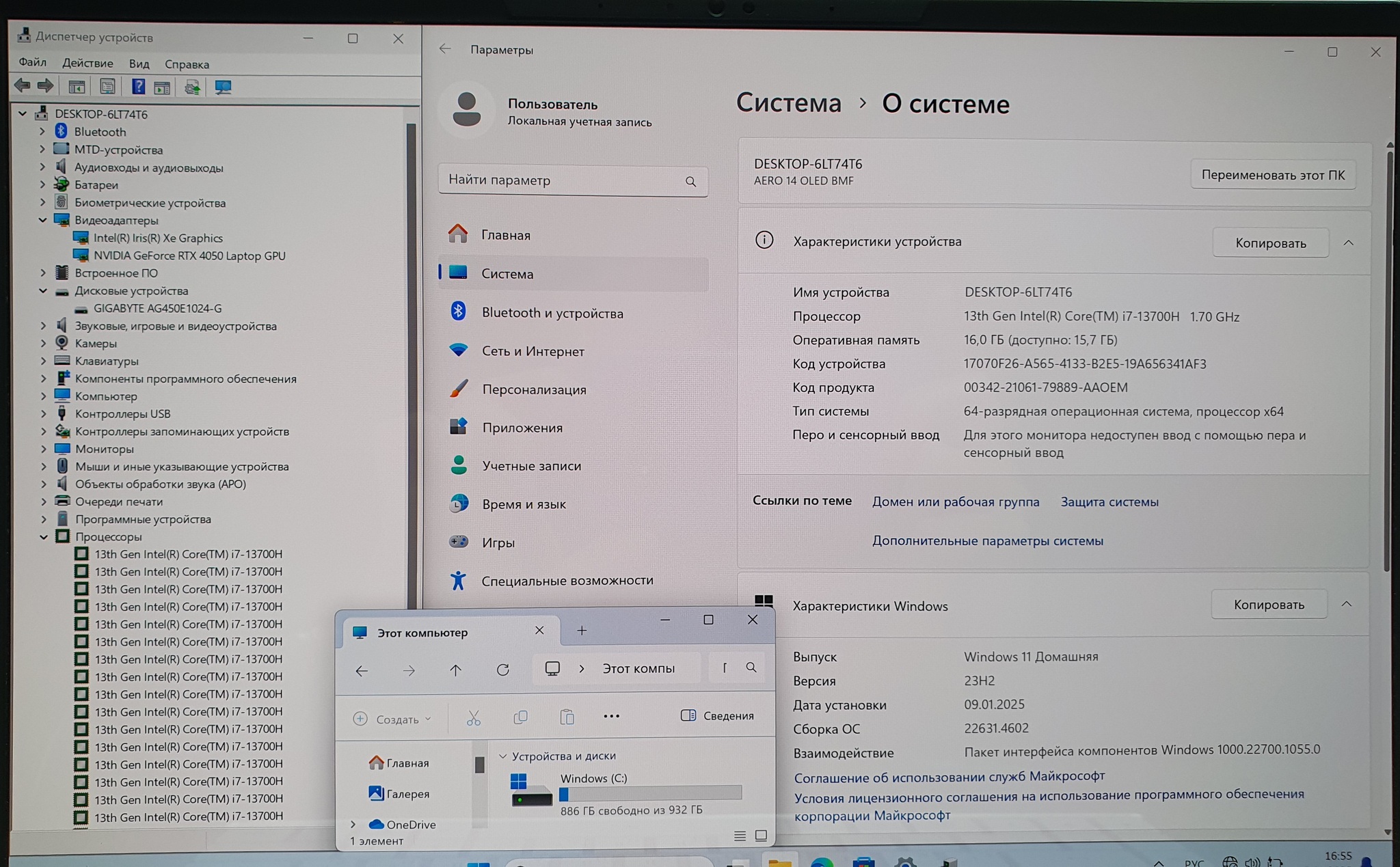Expand the Bluetooth node in device tree

pyautogui.click(x=42, y=131)
